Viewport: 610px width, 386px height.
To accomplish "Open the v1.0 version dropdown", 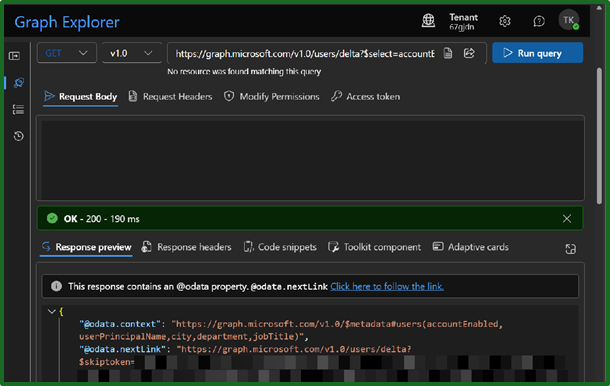I will pyautogui.click(x=131, y=53).
